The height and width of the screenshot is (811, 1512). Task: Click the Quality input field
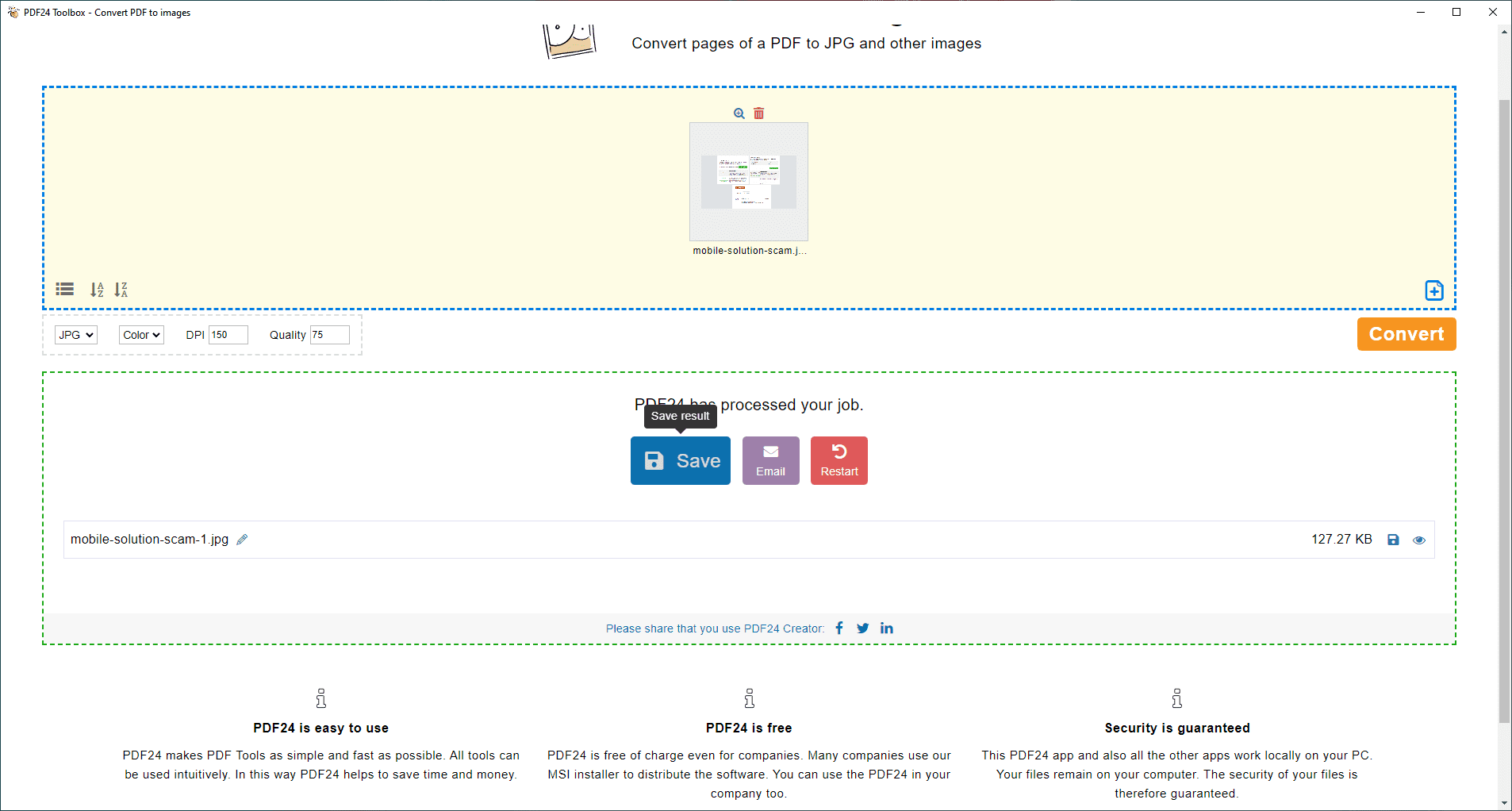click(330, 335)
